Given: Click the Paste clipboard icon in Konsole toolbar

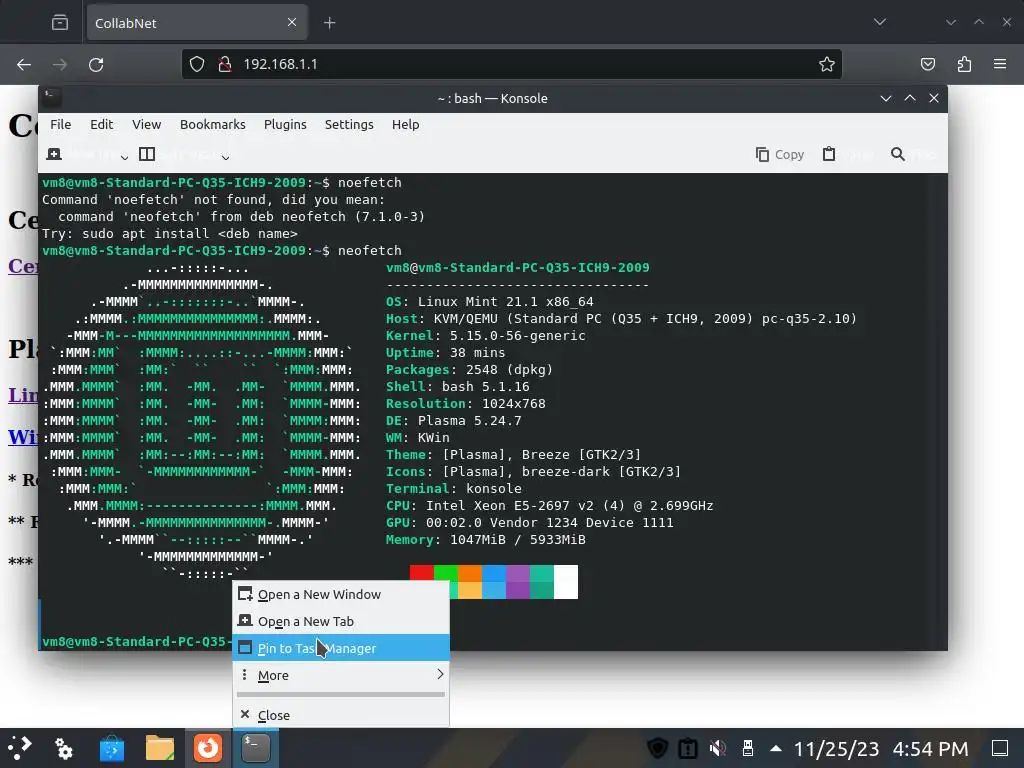Looking at the screenshot, I should 829,154.
